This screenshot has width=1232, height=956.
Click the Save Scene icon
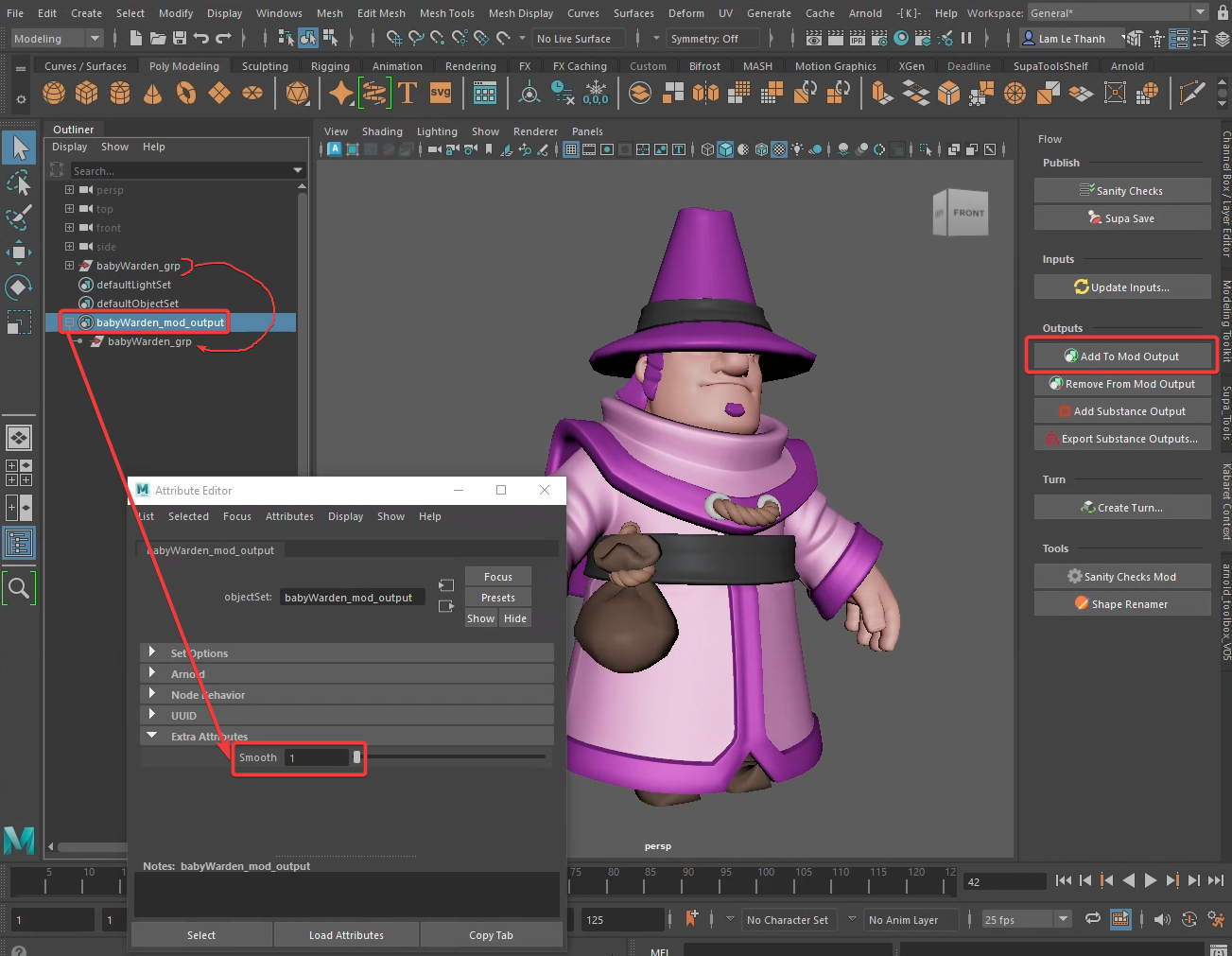pos(179,38)
